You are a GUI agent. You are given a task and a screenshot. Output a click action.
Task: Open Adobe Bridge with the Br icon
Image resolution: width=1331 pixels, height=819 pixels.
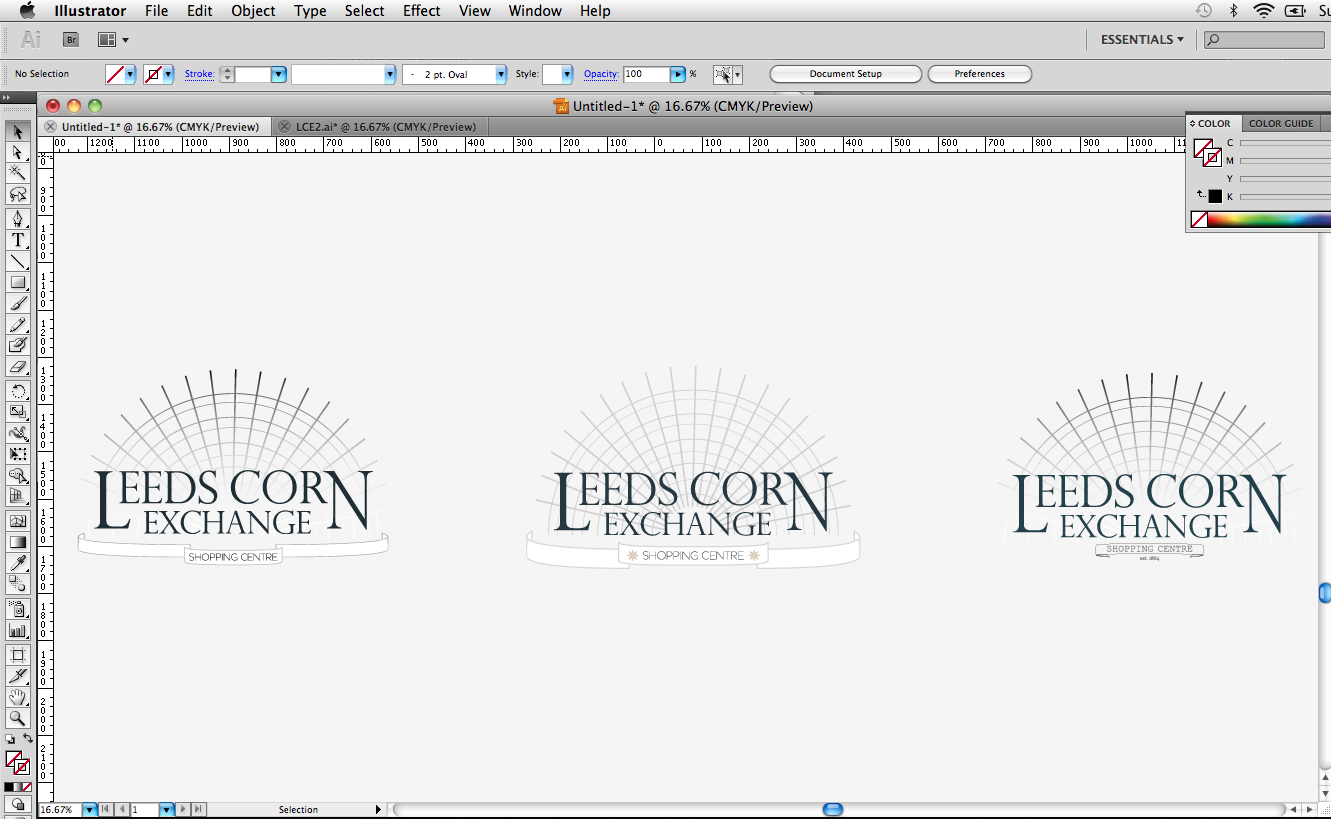[x=71, y=40]
